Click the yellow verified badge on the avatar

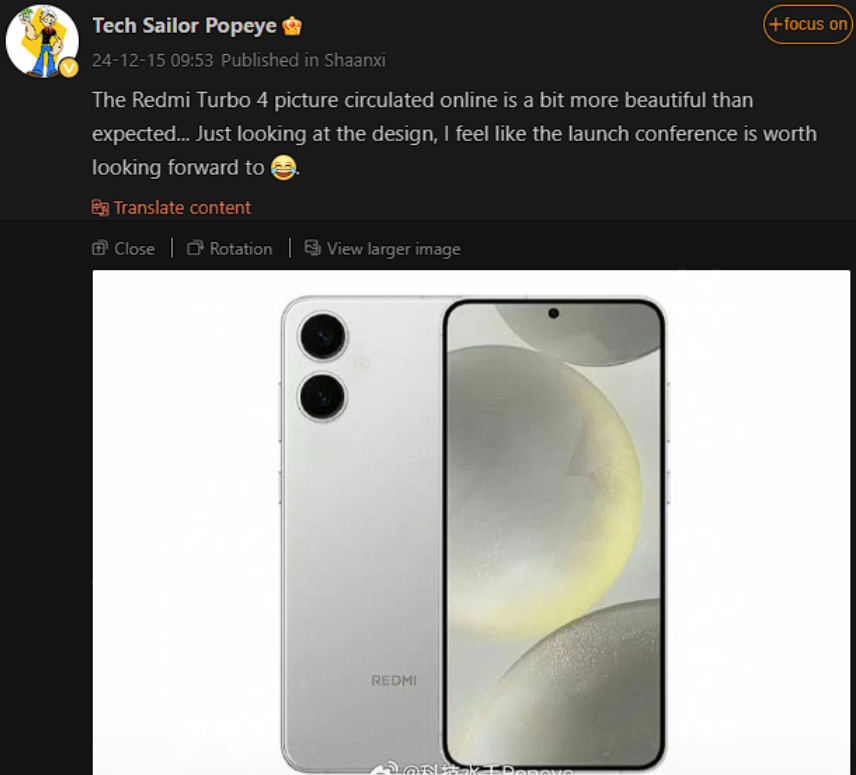[68, 68]
